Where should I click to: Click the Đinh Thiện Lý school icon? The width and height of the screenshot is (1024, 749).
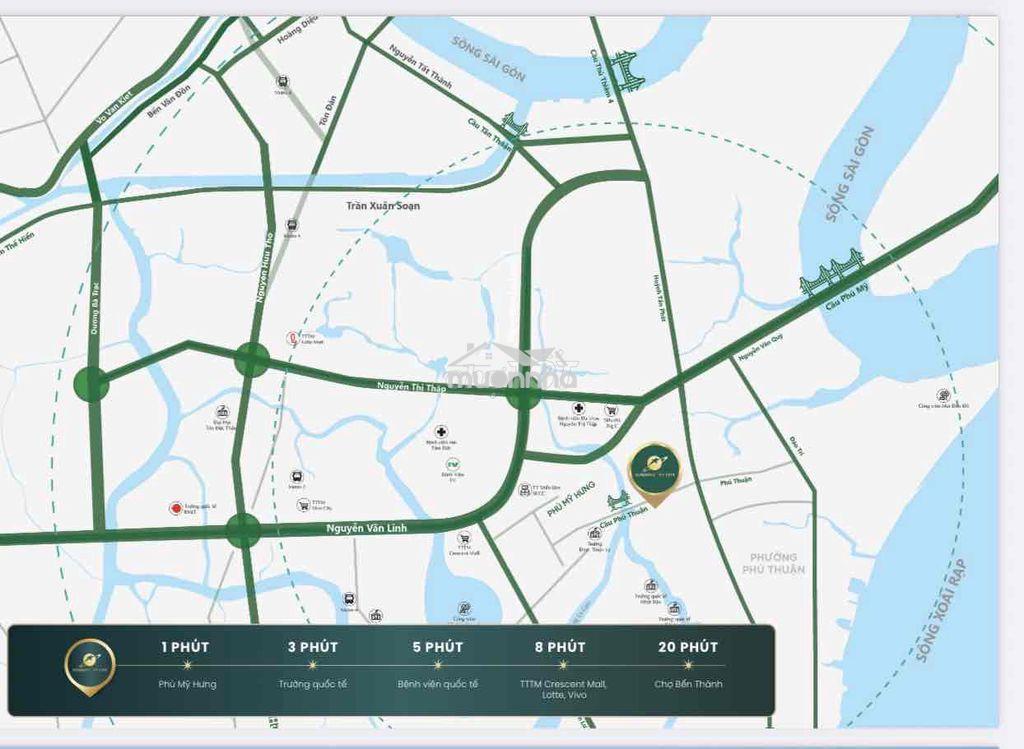coord(594,533)
